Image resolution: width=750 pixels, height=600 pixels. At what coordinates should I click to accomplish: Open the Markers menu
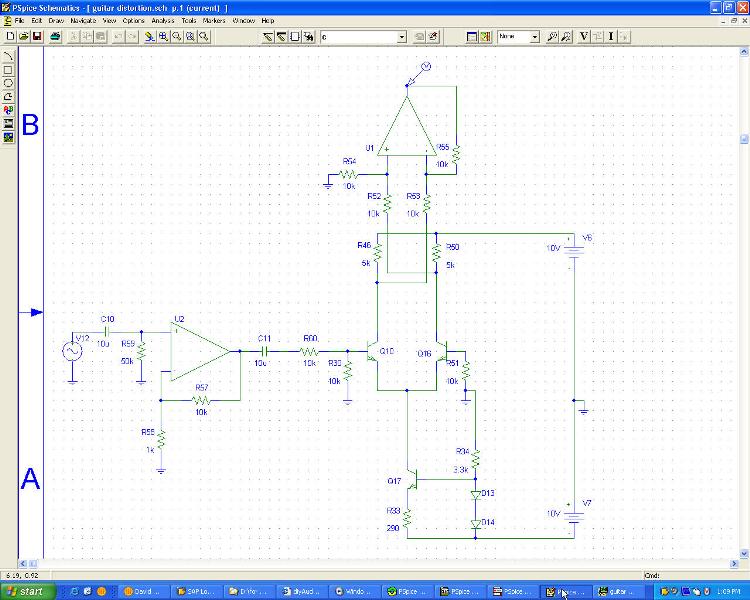click(x=214, y=21)
